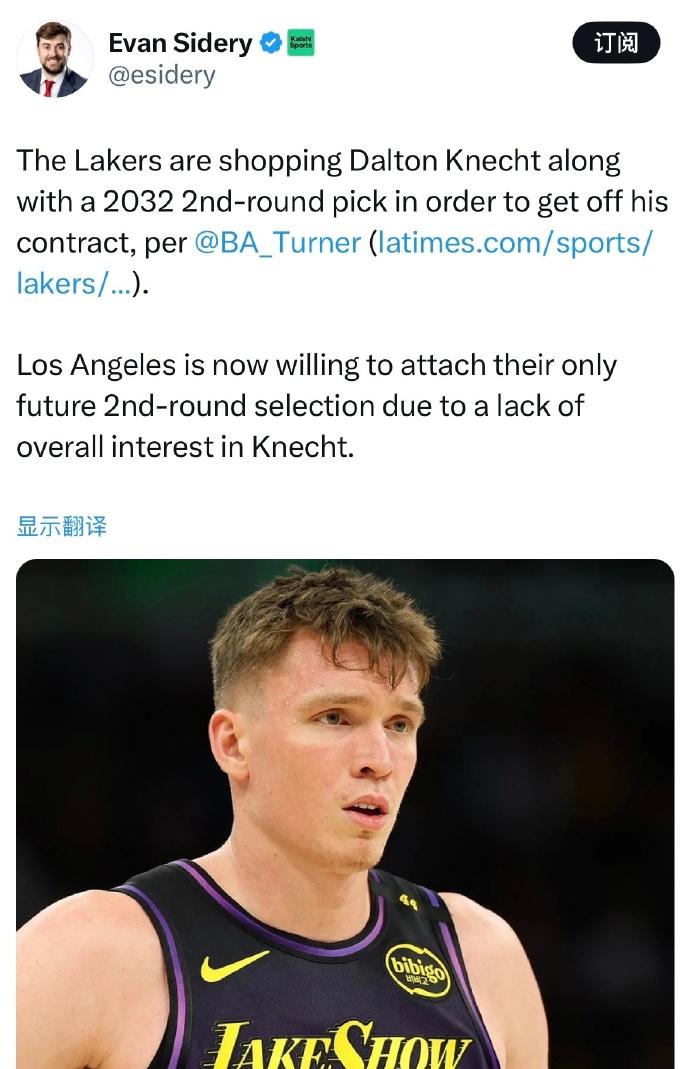Screen dimensions: 690x1069
Task: Click the phrase "overall interest in Knecht."
Action: [185, 447]
